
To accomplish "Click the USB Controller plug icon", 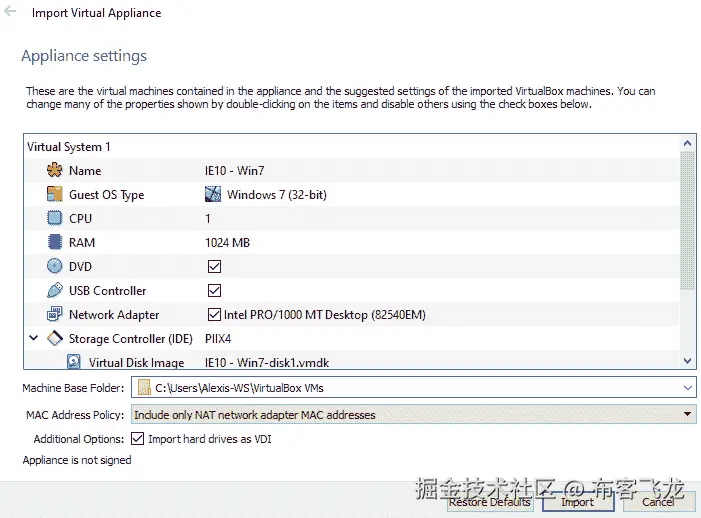I will click(55, 291).
